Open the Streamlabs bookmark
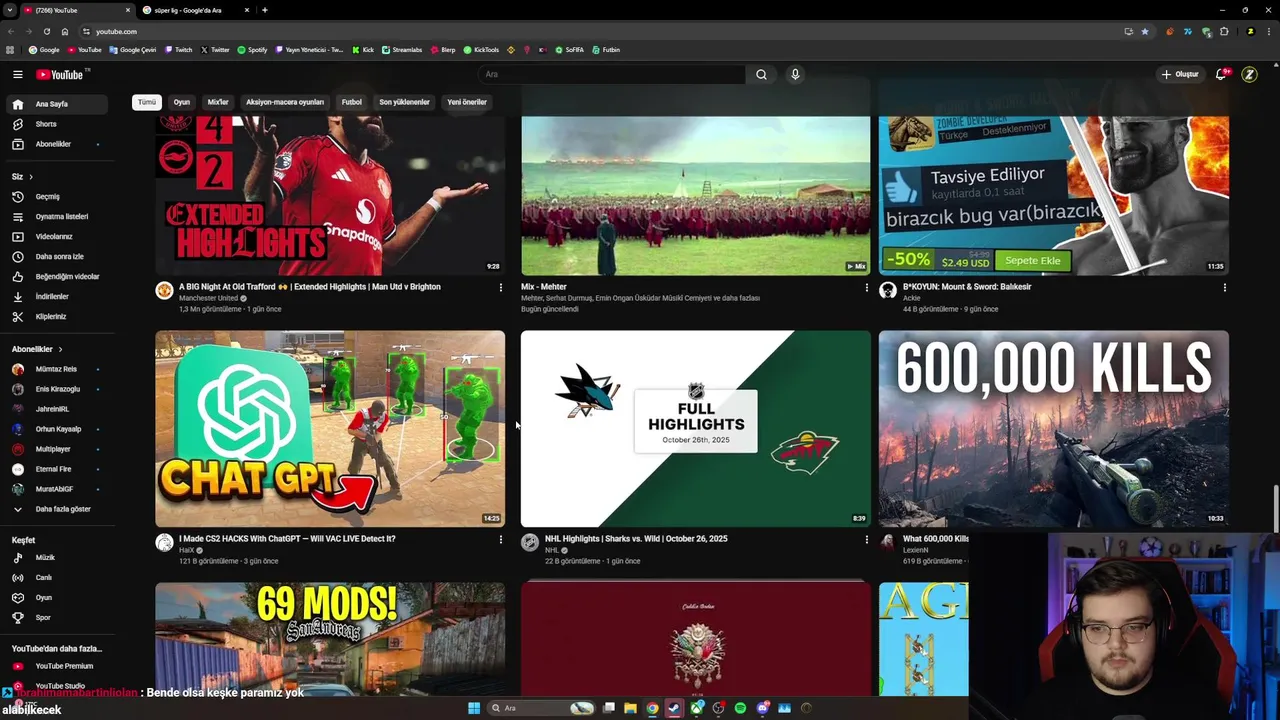Viewport: 1280px width, 720px height. point(402,49)
